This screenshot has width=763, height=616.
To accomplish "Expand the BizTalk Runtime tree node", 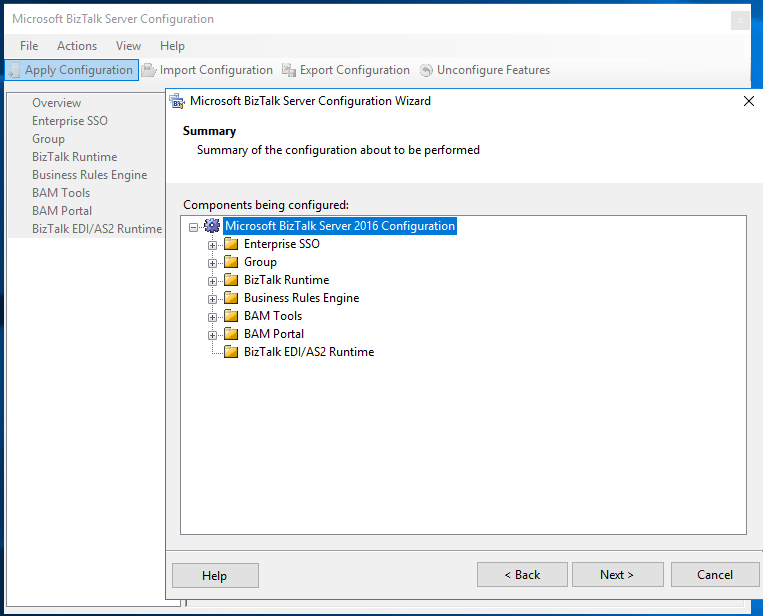I will pyautogui.click(x=212, y=281).
